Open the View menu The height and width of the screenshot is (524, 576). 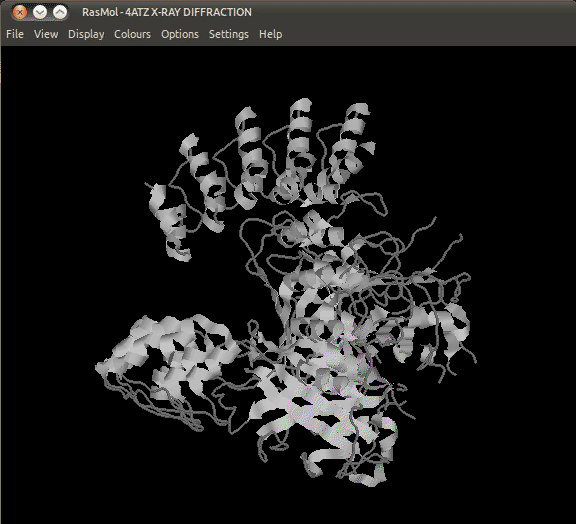tap(46, 34)
